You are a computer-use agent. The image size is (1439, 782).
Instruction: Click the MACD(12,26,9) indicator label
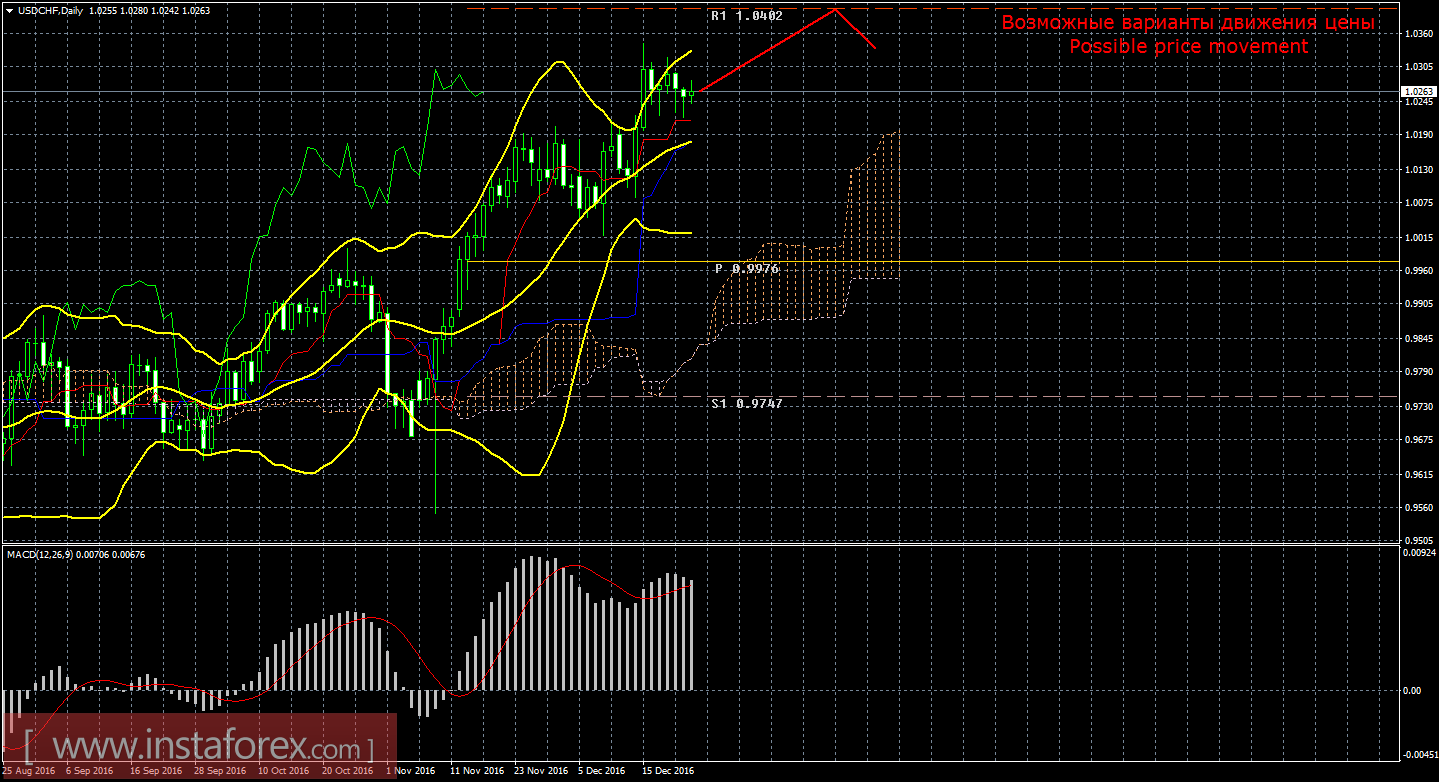point(40,554)
